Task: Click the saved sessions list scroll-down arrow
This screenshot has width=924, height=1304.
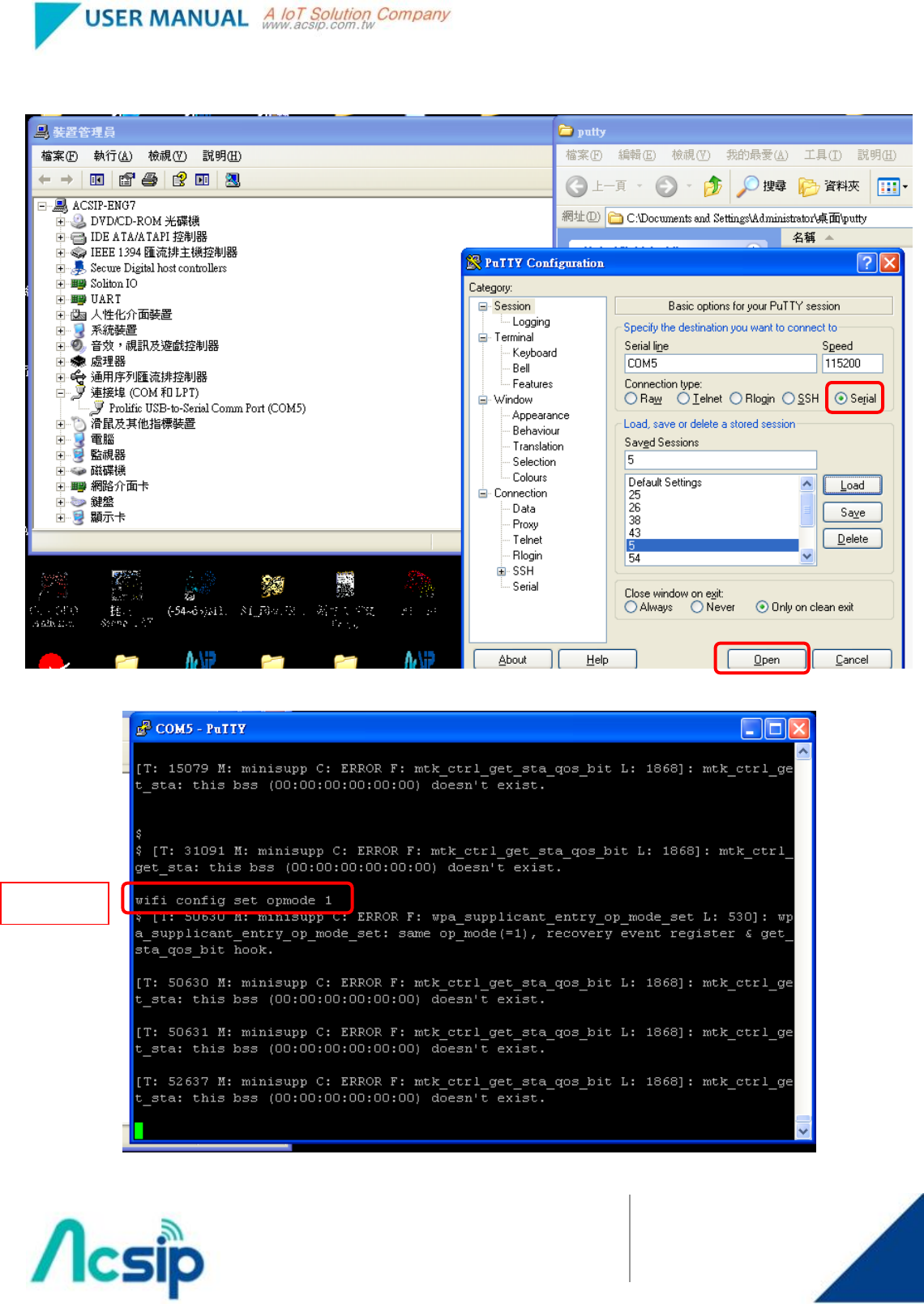Action: [806, 557]
